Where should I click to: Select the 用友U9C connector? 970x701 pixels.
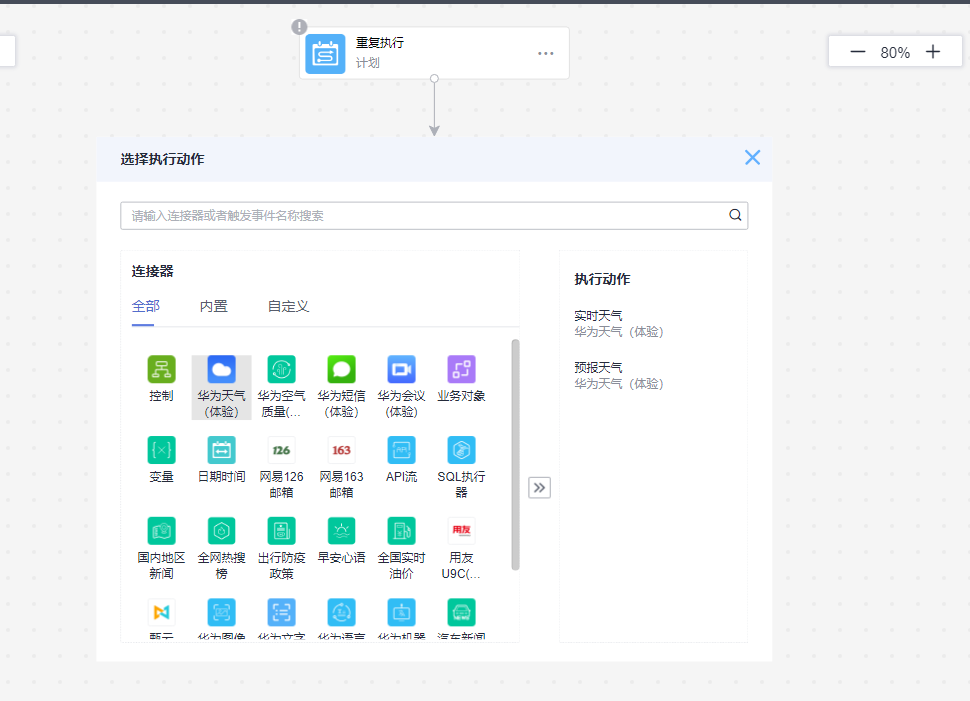[461, 549]
